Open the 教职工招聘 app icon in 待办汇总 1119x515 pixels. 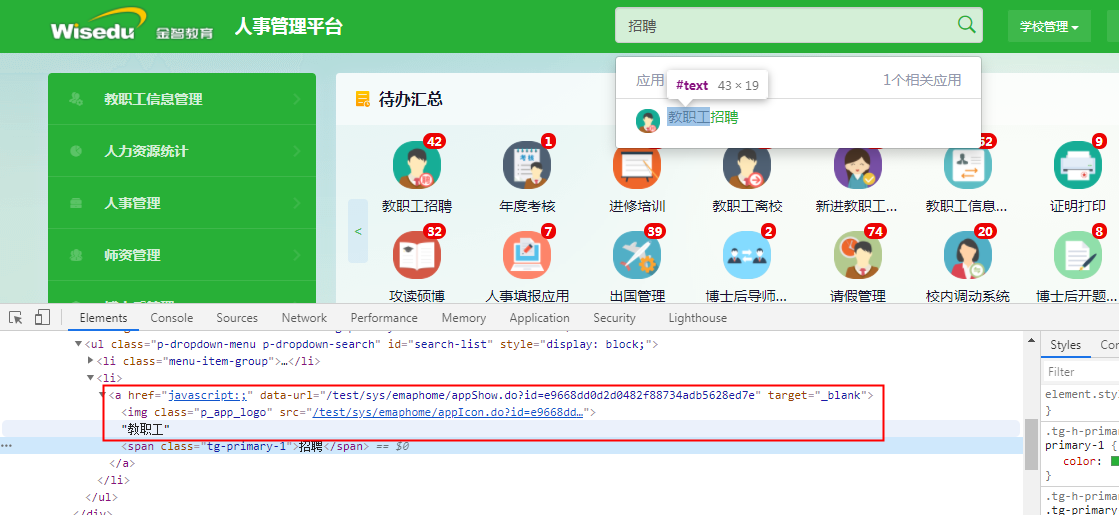pyautogui.click(x=417, y=165)
